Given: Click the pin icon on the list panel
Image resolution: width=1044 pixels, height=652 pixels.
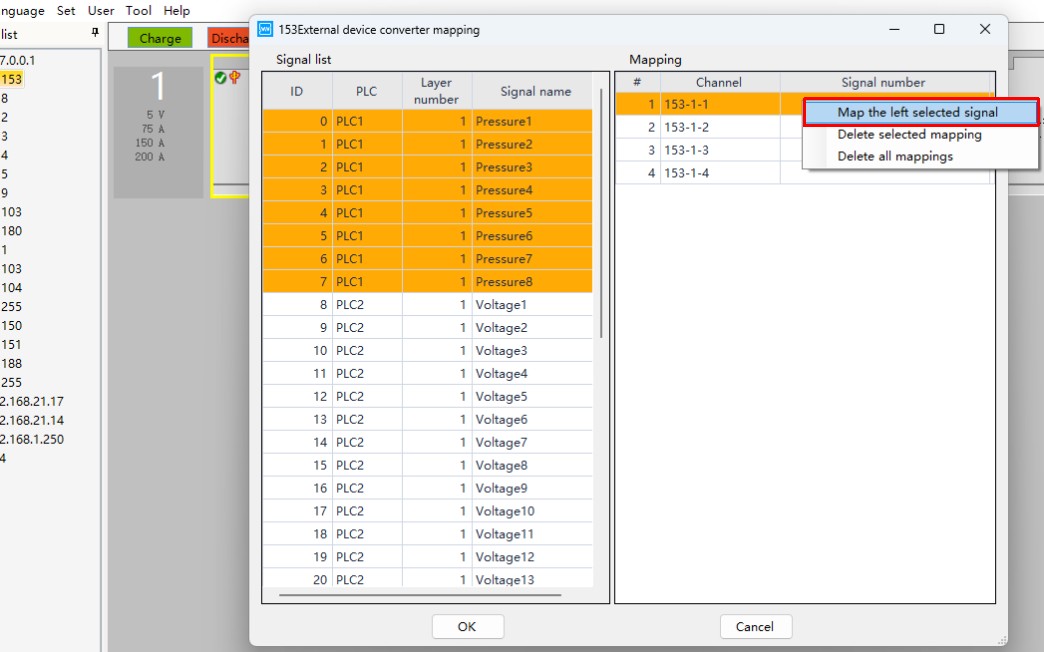Looking at the screenshot, I should pyautogui.click(x=95, y=32).
